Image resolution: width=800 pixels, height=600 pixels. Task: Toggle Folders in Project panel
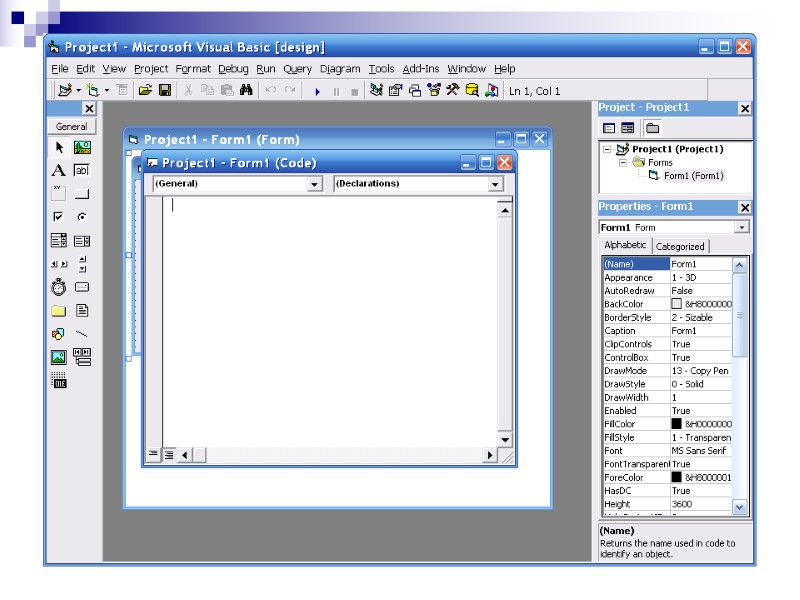pyautogui.click(x=653, y=128)
